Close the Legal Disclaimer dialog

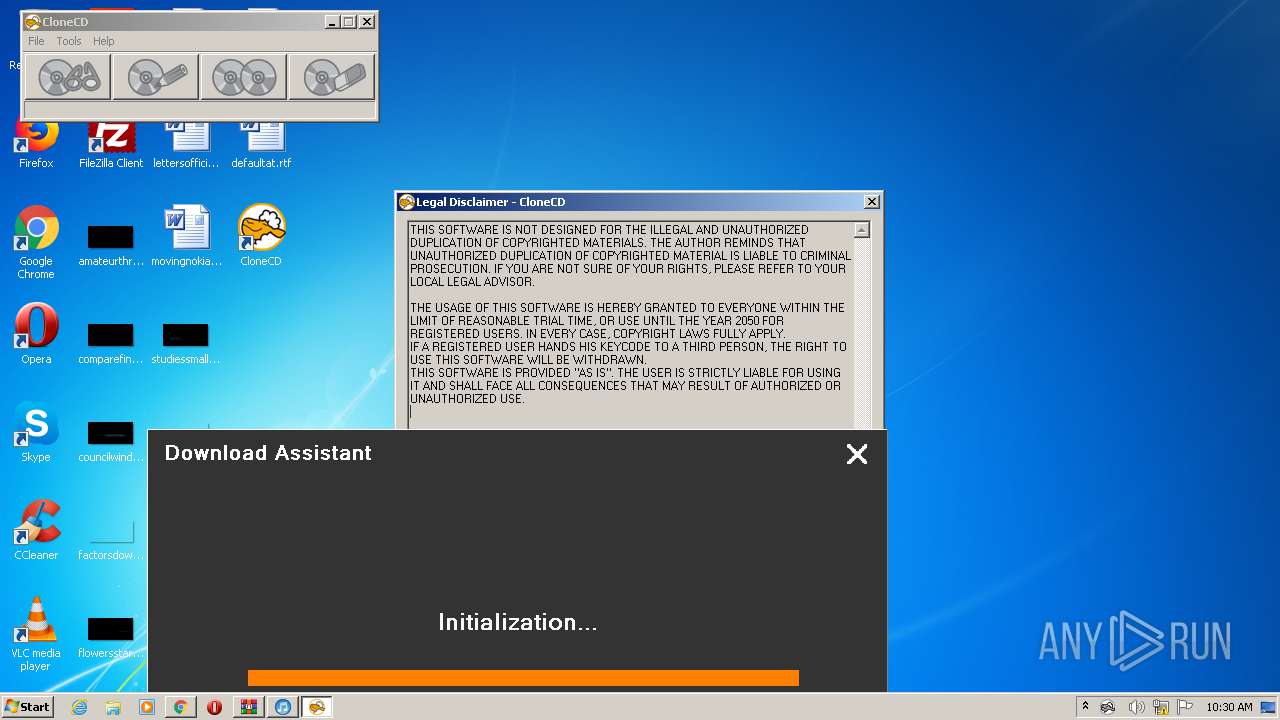coord(872,201)
